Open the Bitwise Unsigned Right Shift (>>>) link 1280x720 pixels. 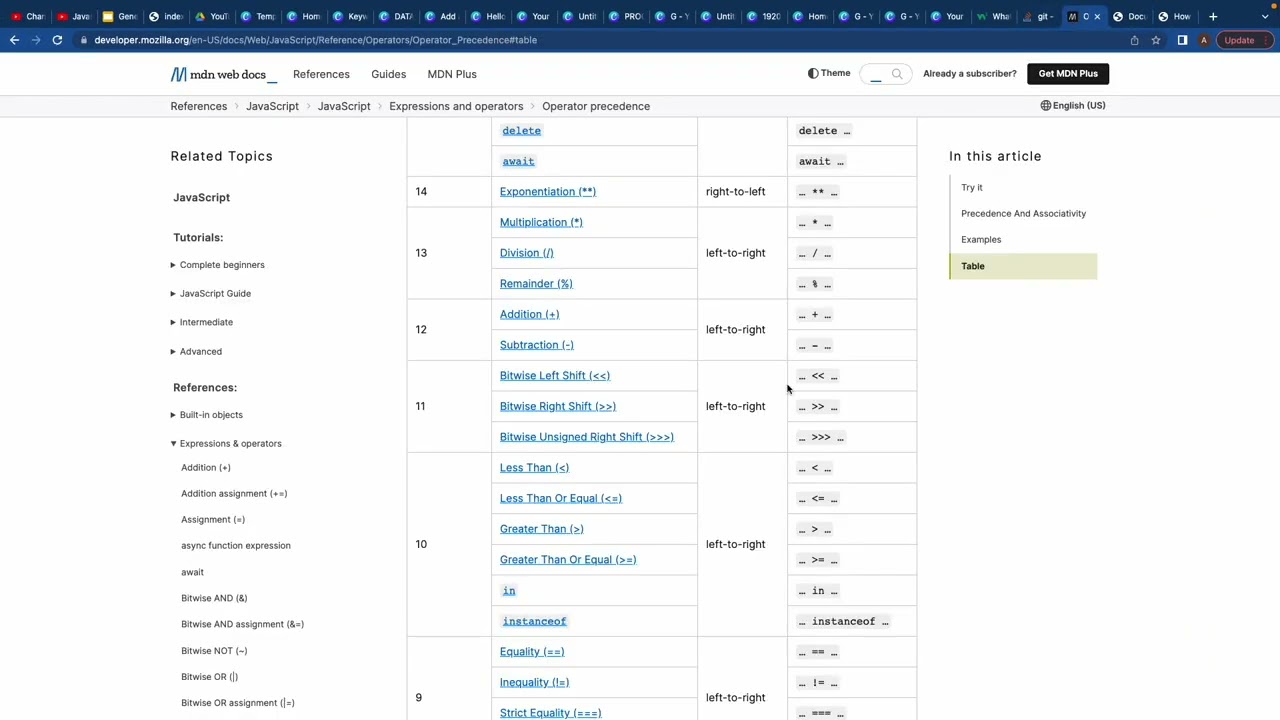[587, 437]
